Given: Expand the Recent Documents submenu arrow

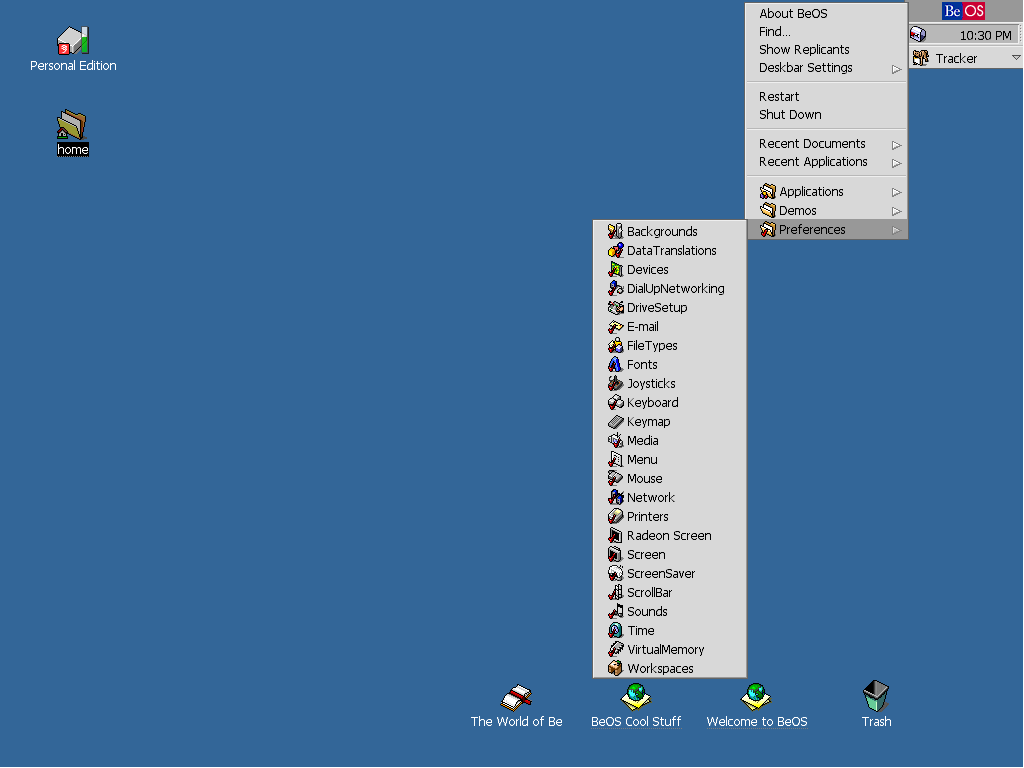Looking at the screenshot, I should tap(896, 145).
